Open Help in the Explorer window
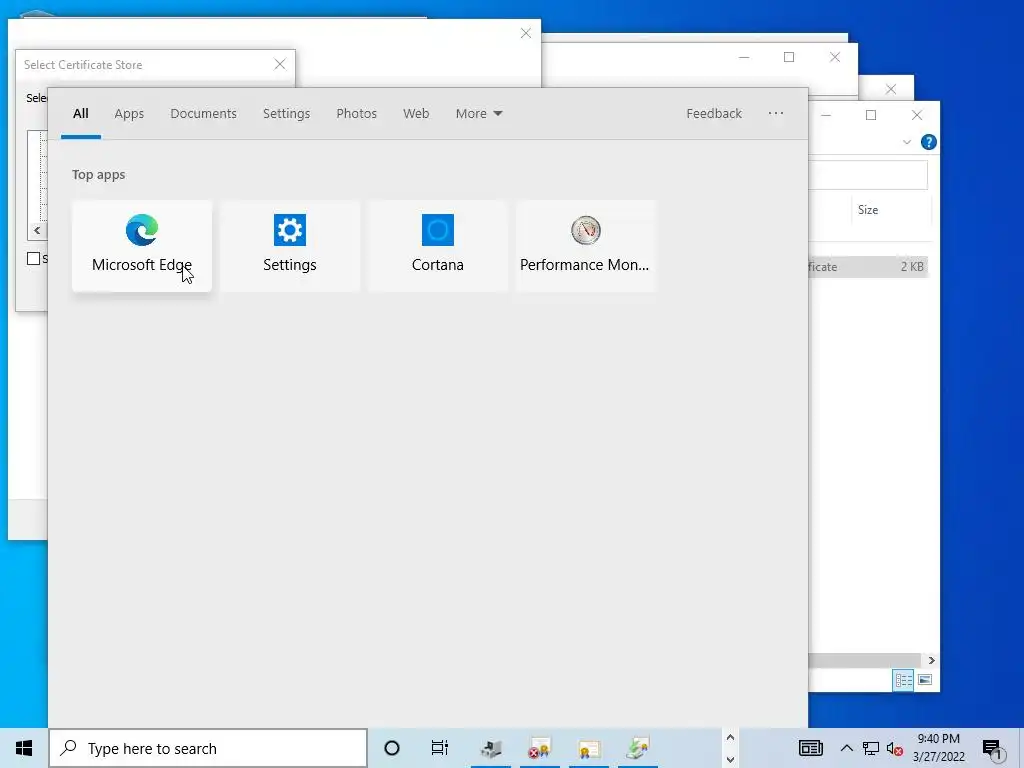This screenshot has height=768, width=1024. pyautogui.click(x=928, y=142)
